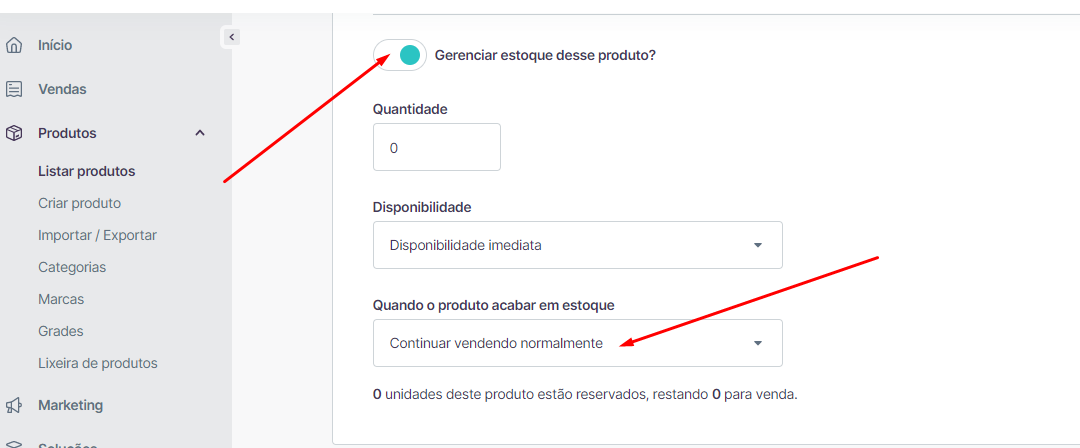Viewport: 1080px width, 448px height.
Task: Toggle Gerenciar estoque desse produto switch
Action: [400, 55]
